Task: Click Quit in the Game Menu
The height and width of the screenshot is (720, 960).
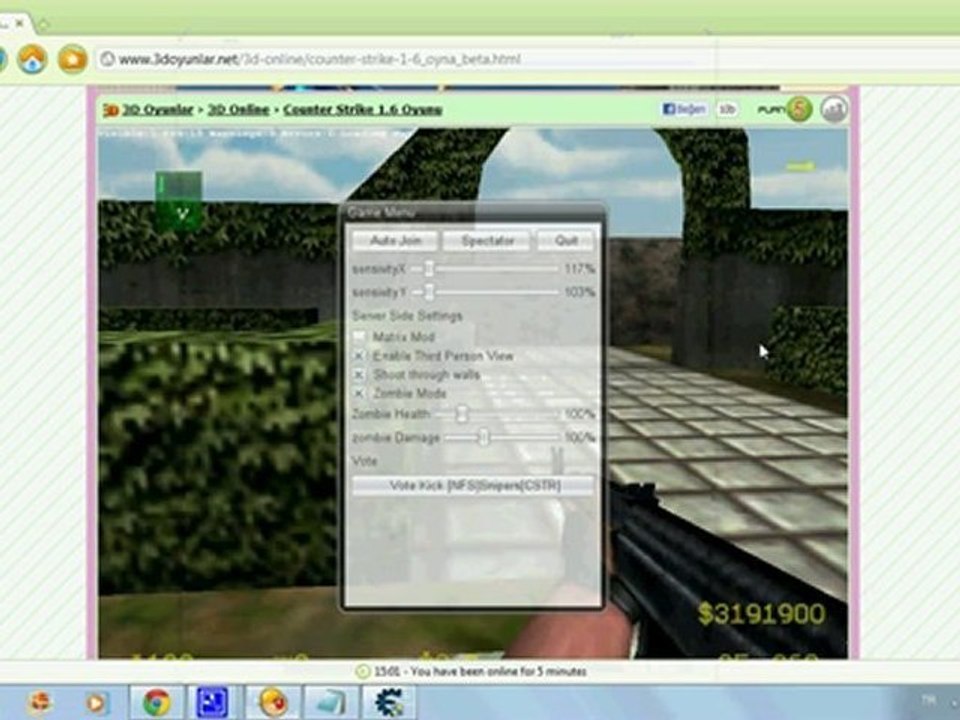Action: (x=566, y=241)
